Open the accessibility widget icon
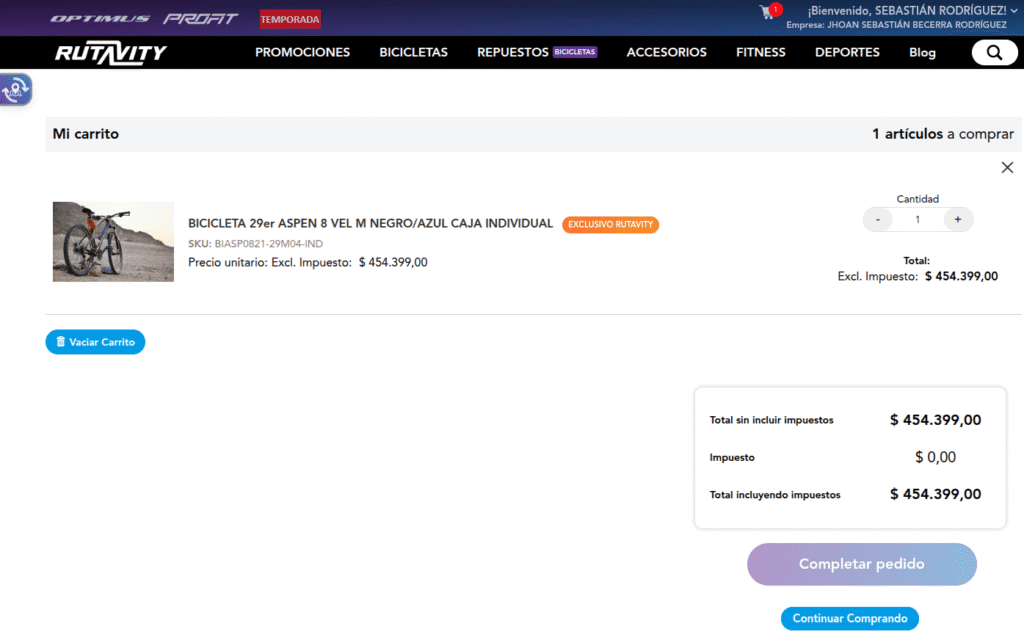The image size is (1024, 637). (16, 90)
